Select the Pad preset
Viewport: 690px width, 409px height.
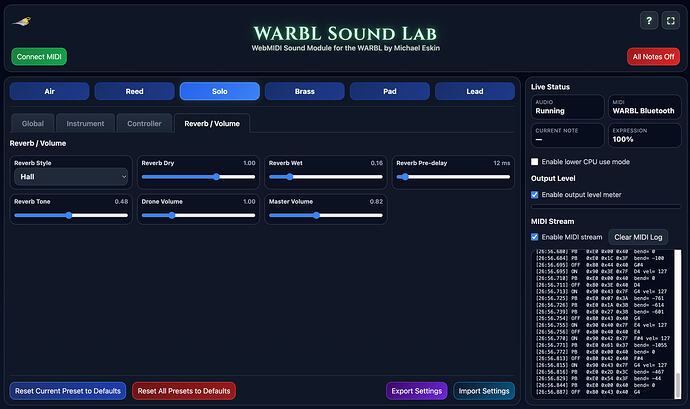click(389, 91)
